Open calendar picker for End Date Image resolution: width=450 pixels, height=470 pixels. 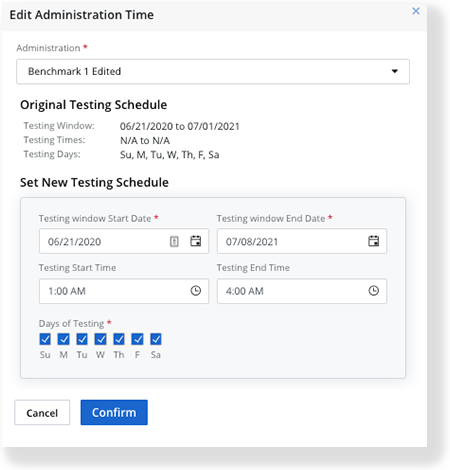pos(373,241)
